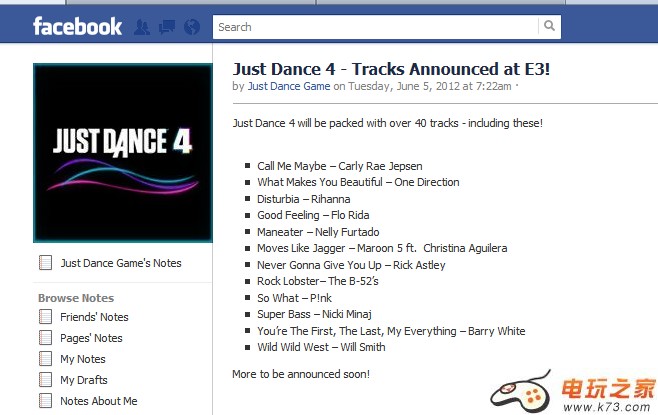
Task: Click Super Bass – Nicki Minaj
Action: [x=314, y=314]
